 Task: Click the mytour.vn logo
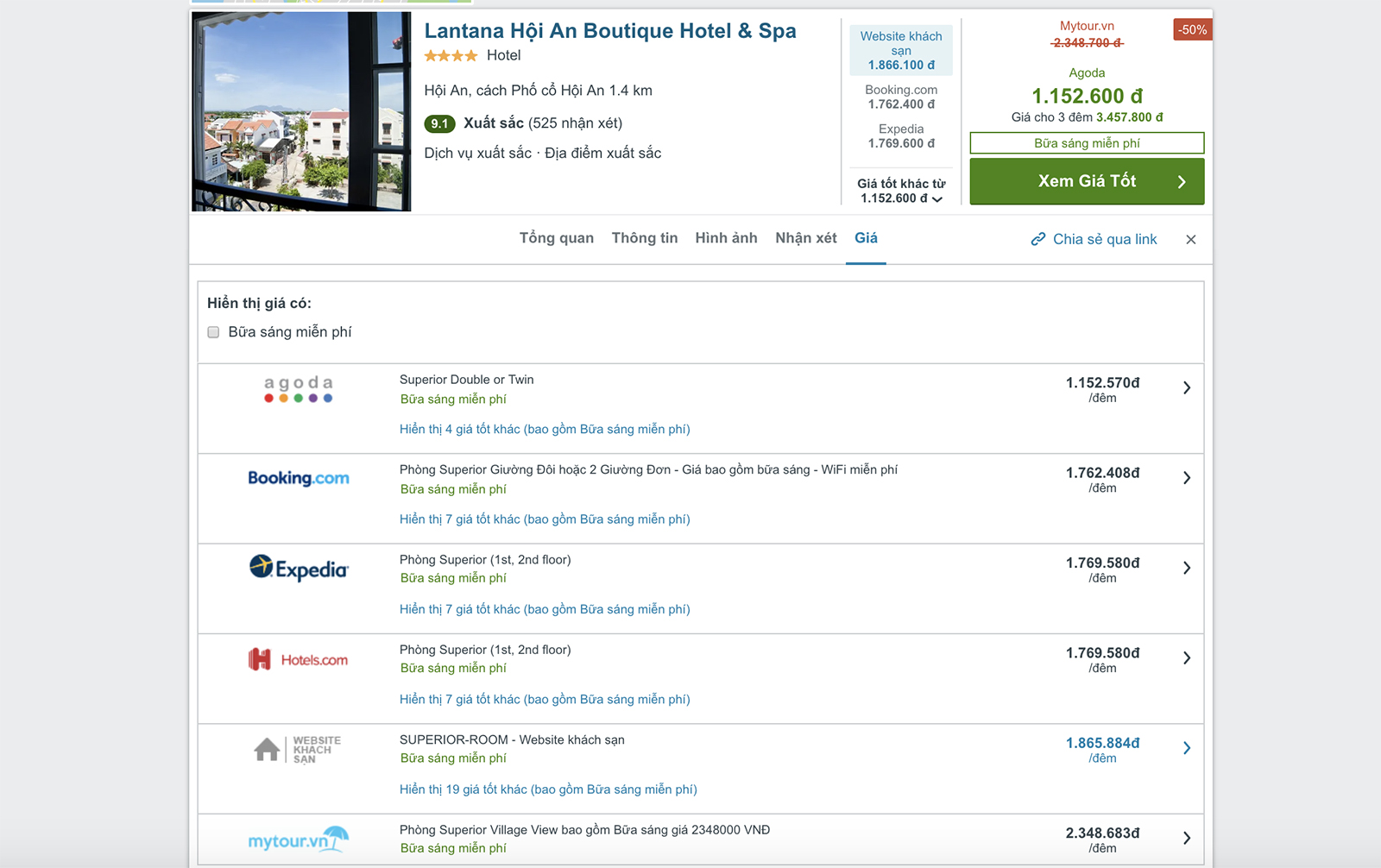click(299, 840)
